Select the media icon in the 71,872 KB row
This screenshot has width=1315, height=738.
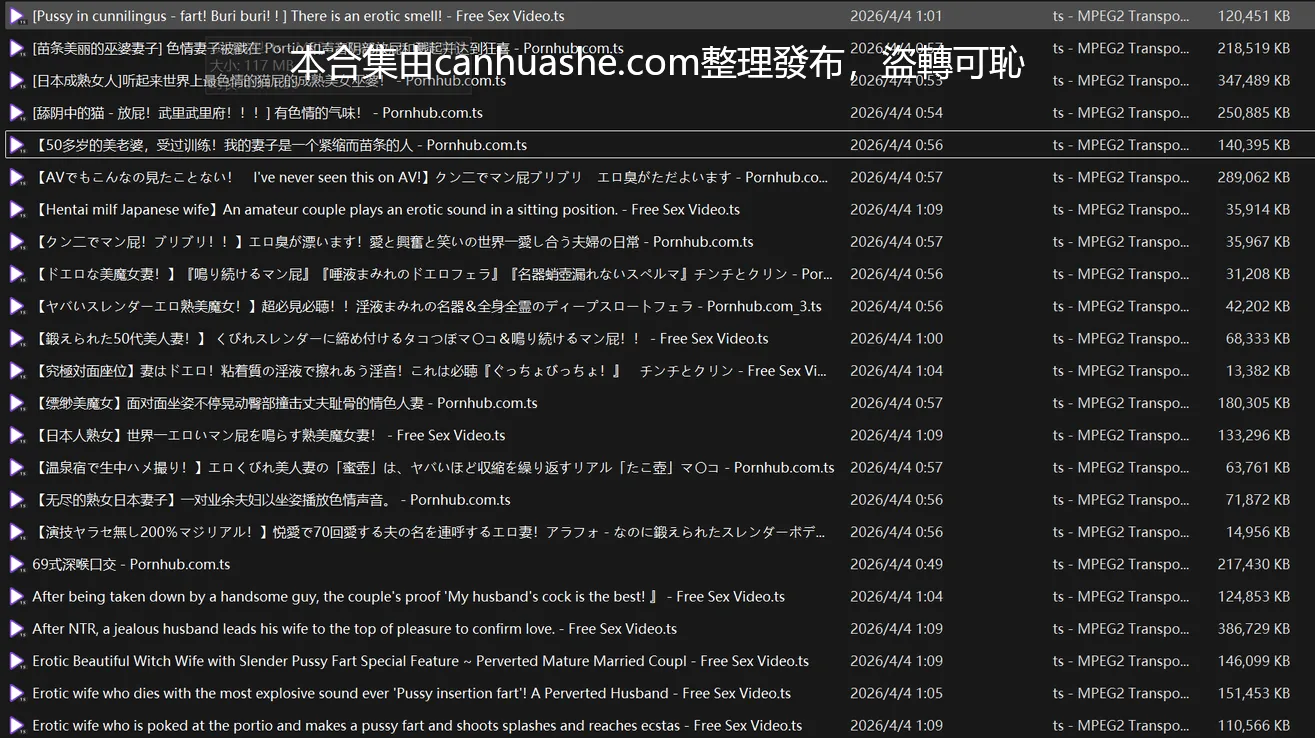click(17, 500)
